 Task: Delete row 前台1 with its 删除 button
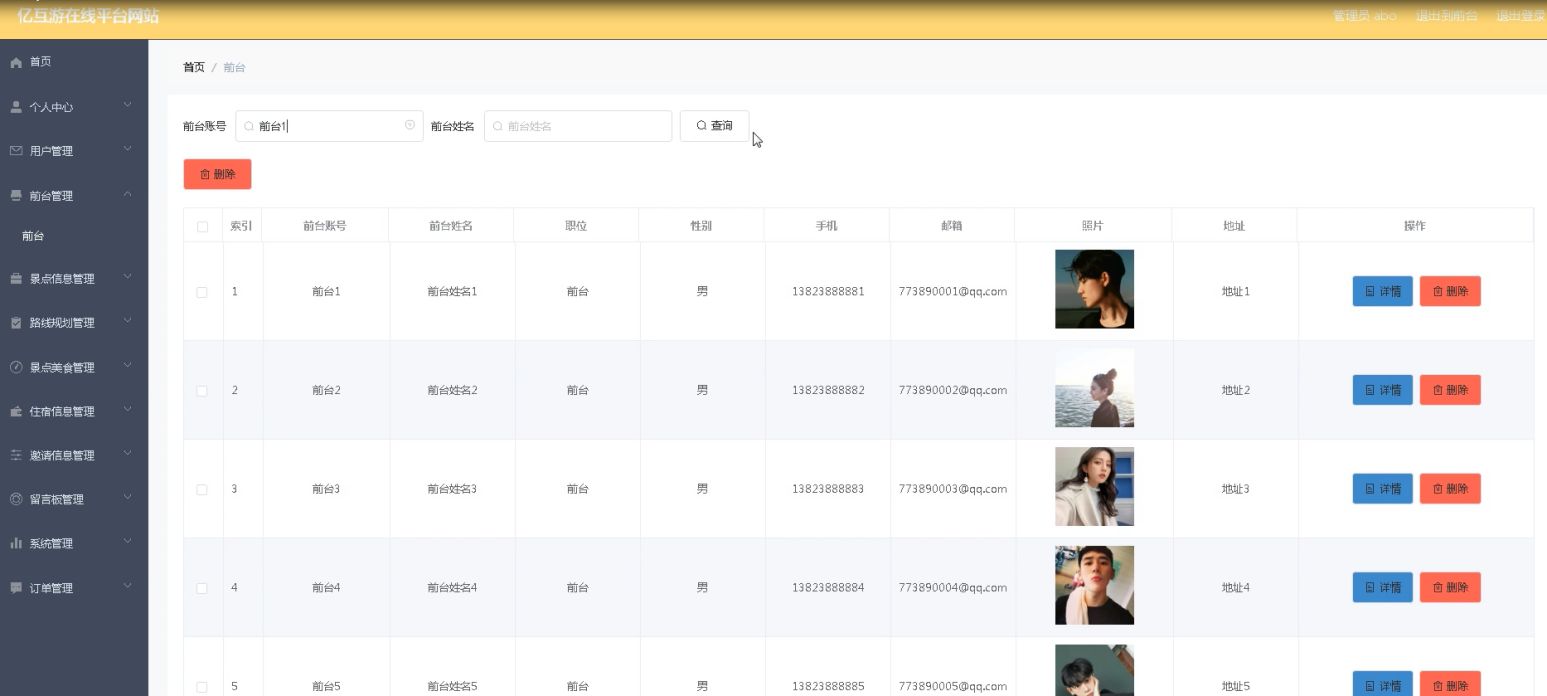click(1450, 292)
